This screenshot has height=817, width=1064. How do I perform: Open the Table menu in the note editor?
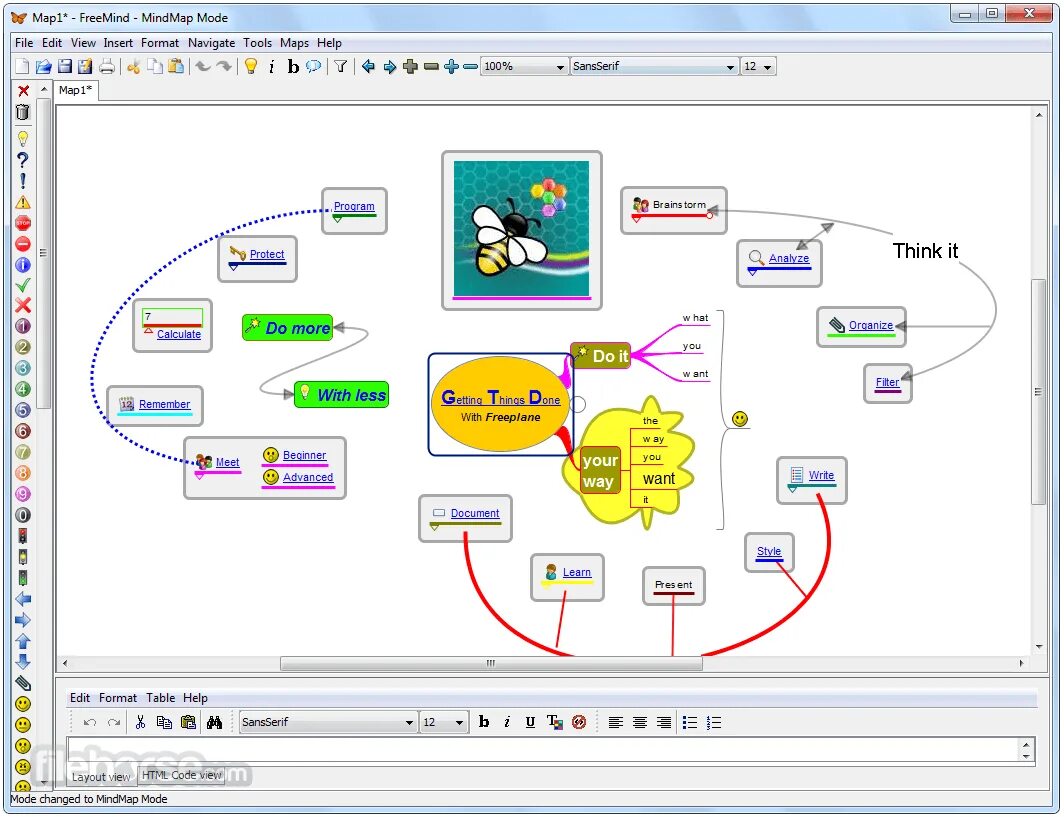pyautogui.click(x=160, y=698)
